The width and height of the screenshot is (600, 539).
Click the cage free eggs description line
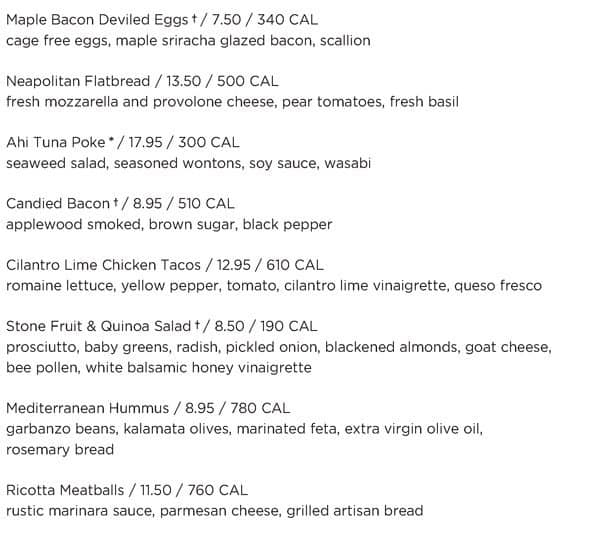click(x=188, y=41)
